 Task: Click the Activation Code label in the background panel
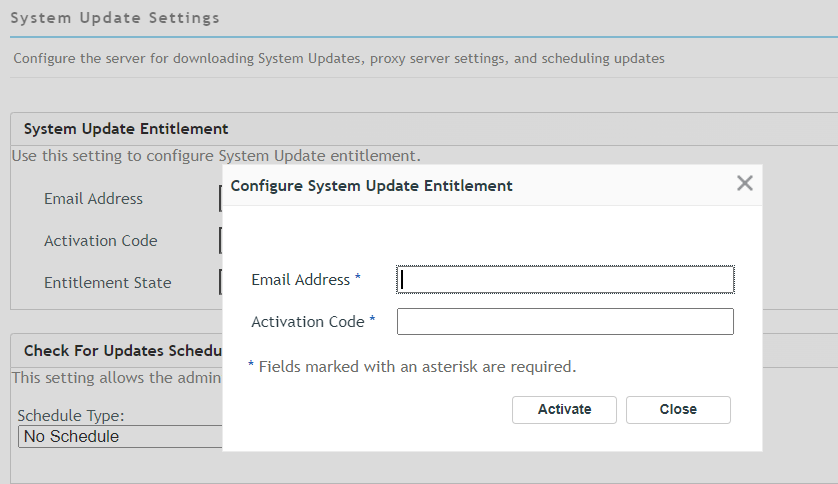(100, 241)
